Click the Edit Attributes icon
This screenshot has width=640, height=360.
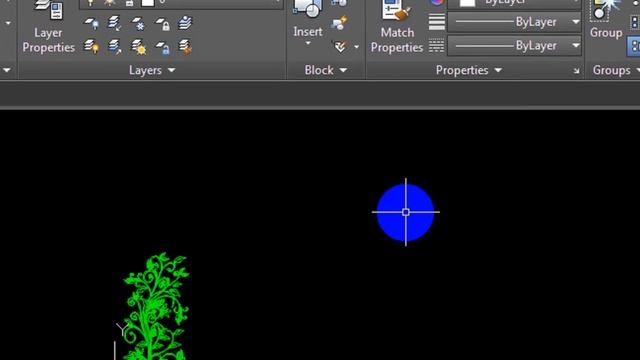[340, 47]
